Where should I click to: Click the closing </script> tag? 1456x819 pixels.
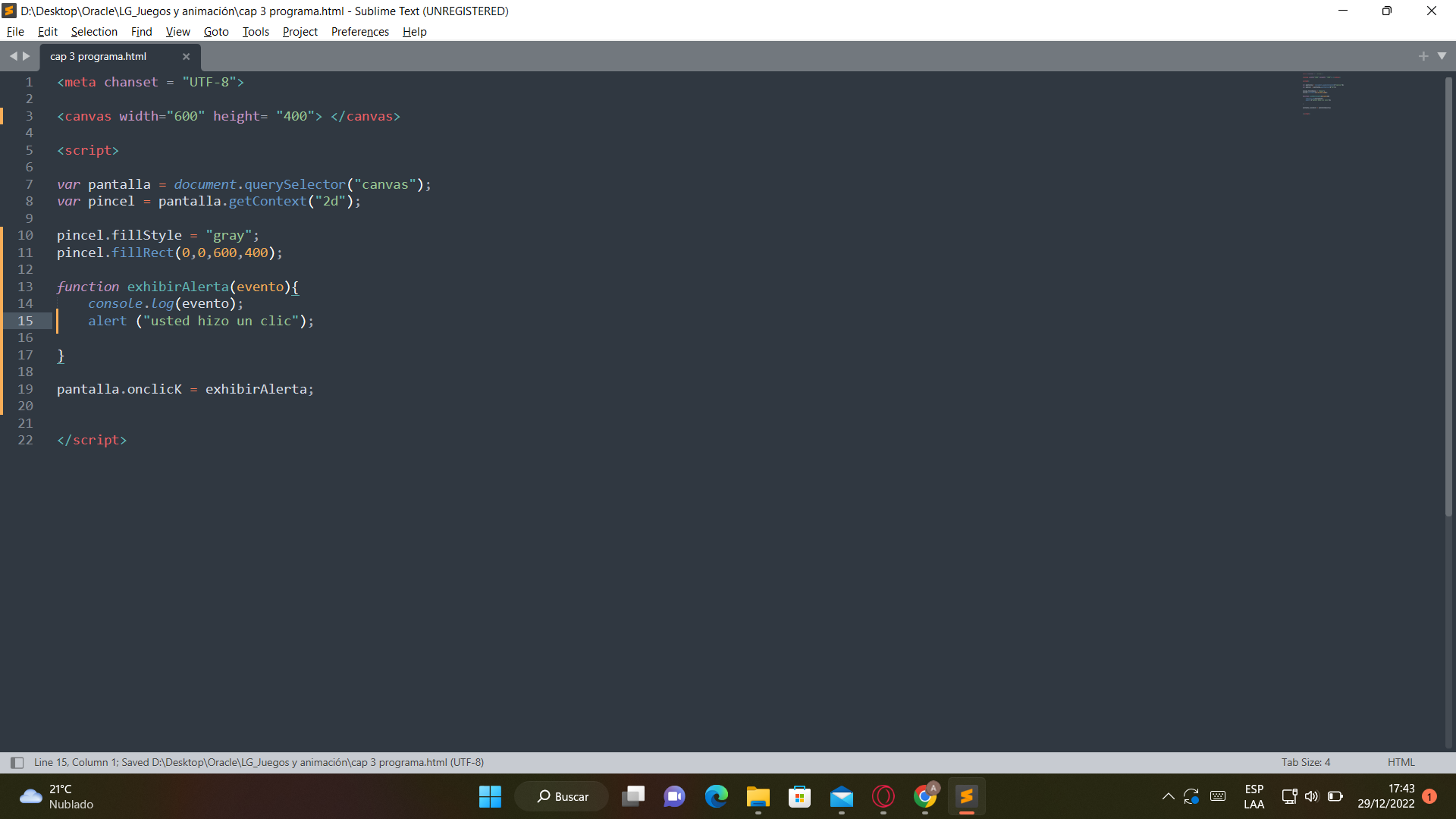click(x=92, y=440)
